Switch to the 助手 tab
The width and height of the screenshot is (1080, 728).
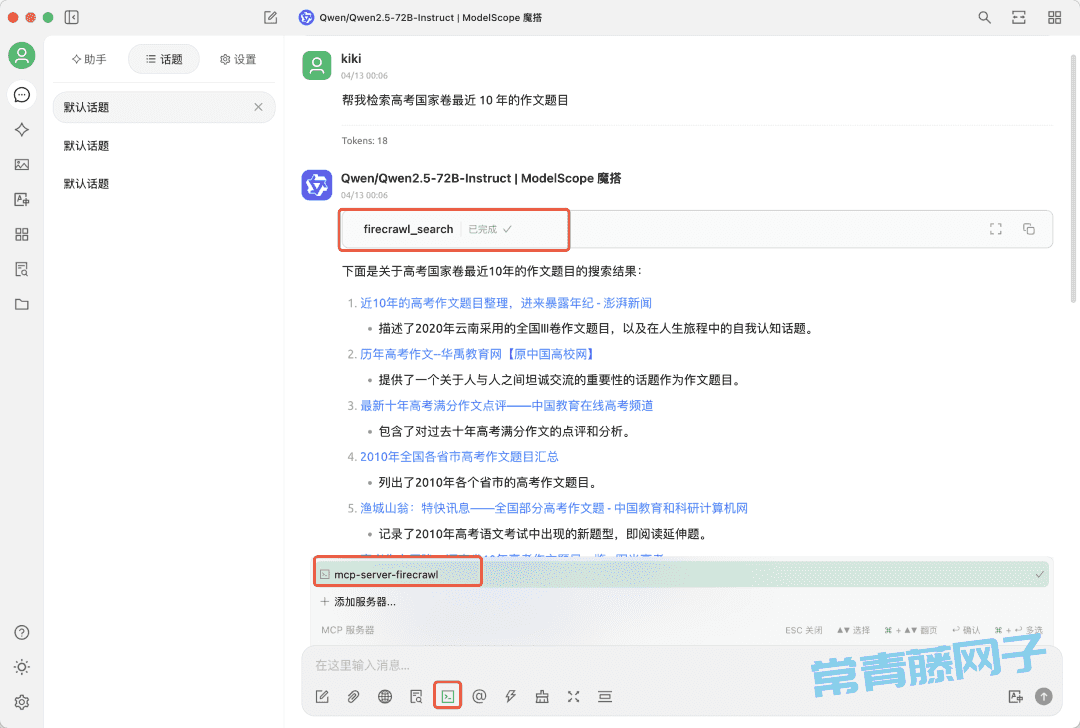tap(89, 59)
